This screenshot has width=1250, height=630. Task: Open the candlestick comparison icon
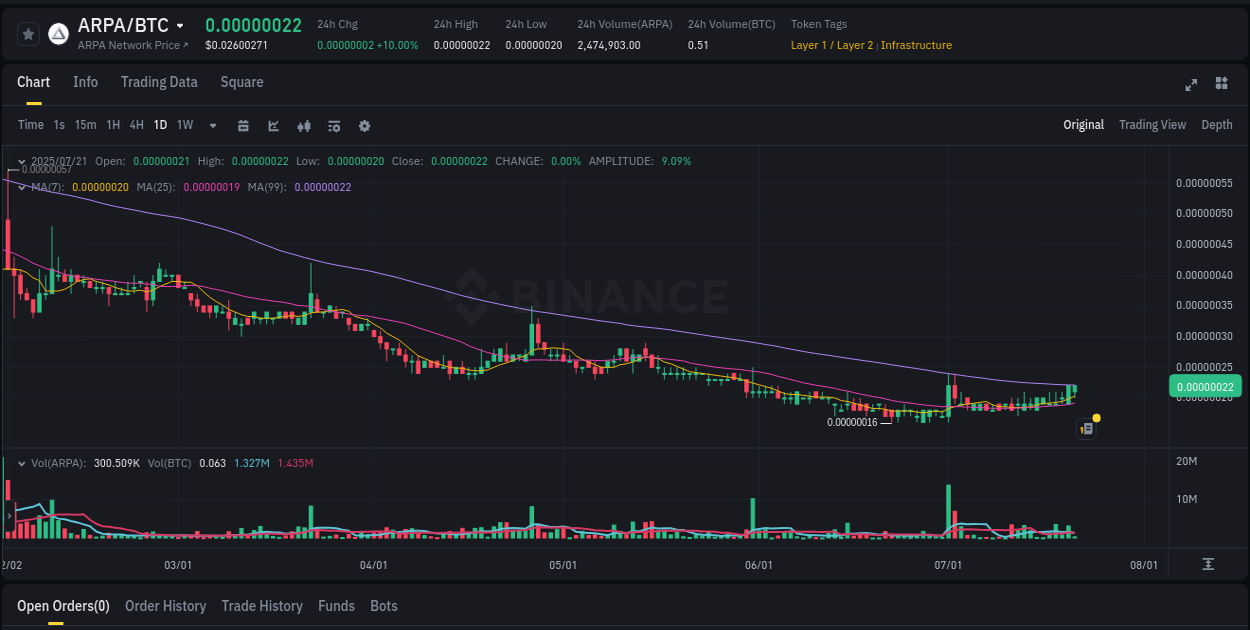pyautogui.click(x=303, y=125)
